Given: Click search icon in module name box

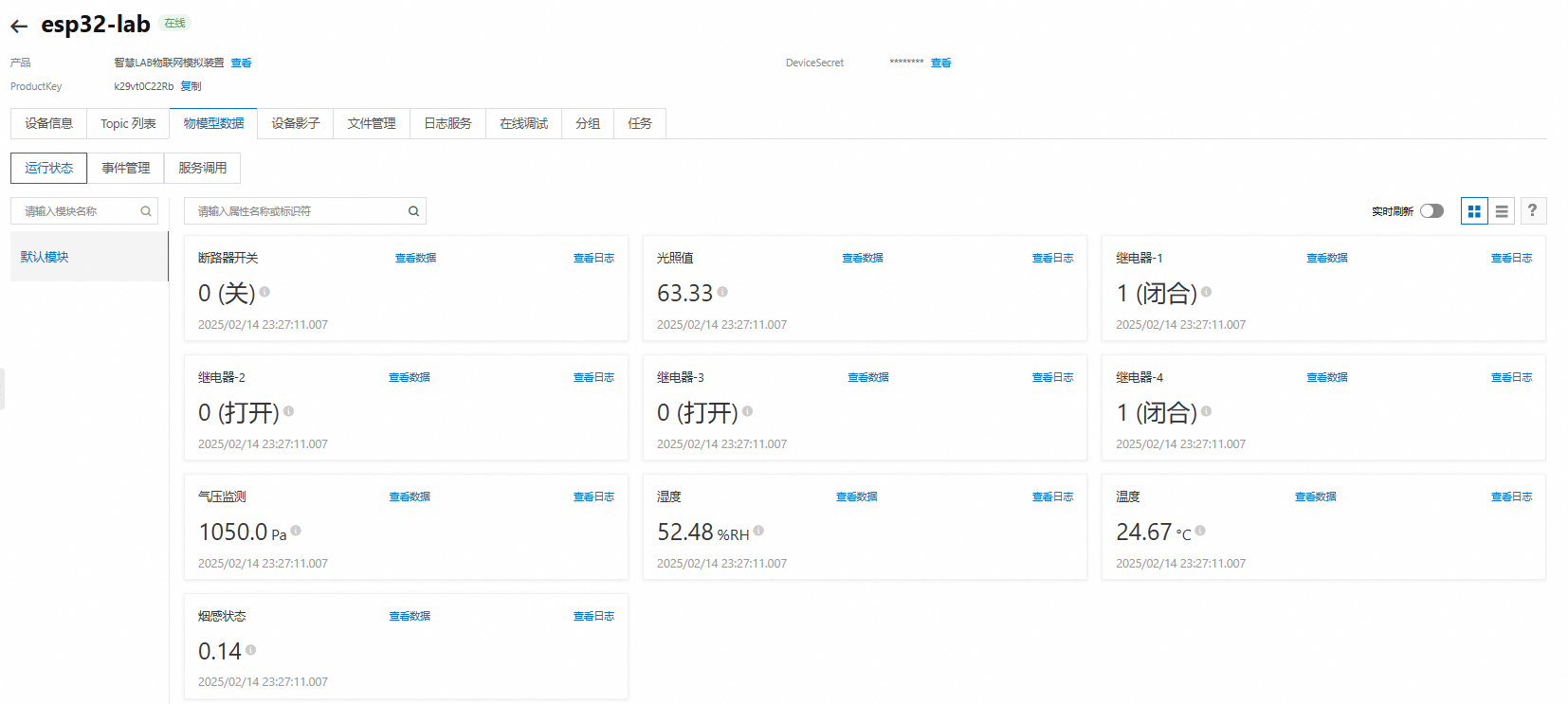Looking at the screenshot, I should pos(146,211).
